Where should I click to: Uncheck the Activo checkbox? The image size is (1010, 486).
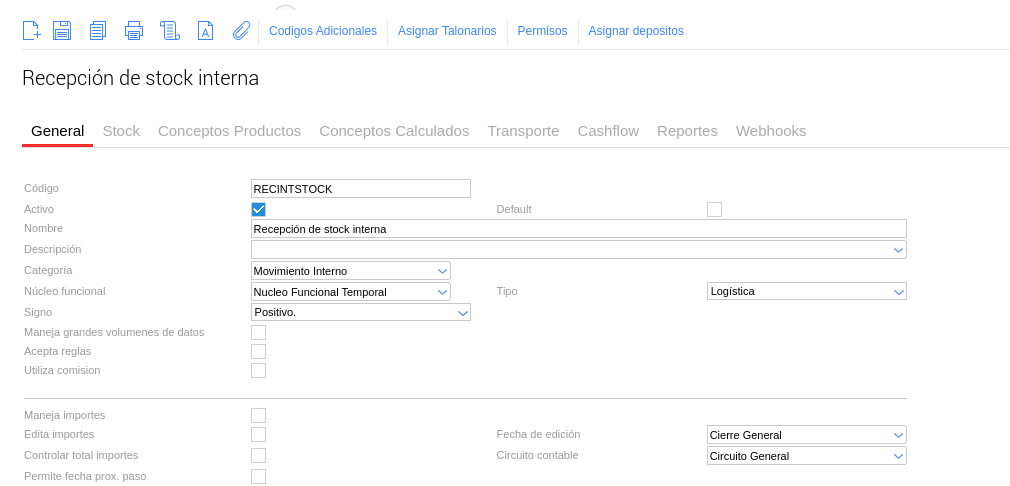click(x=258, y=209)
